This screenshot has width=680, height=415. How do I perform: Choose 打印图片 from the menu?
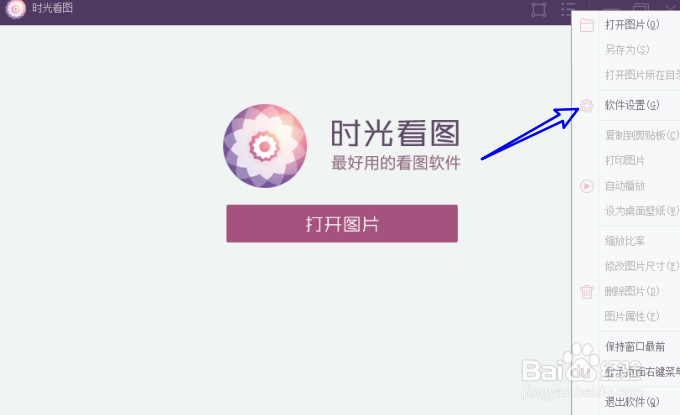point(625,160)
